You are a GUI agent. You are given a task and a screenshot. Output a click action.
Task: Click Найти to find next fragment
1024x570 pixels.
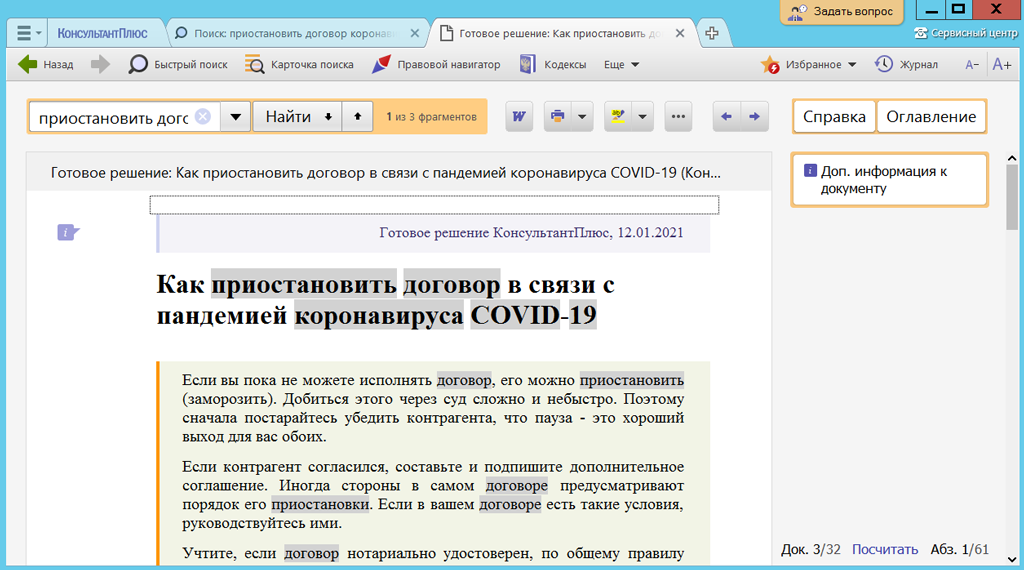tap(298, 117)
